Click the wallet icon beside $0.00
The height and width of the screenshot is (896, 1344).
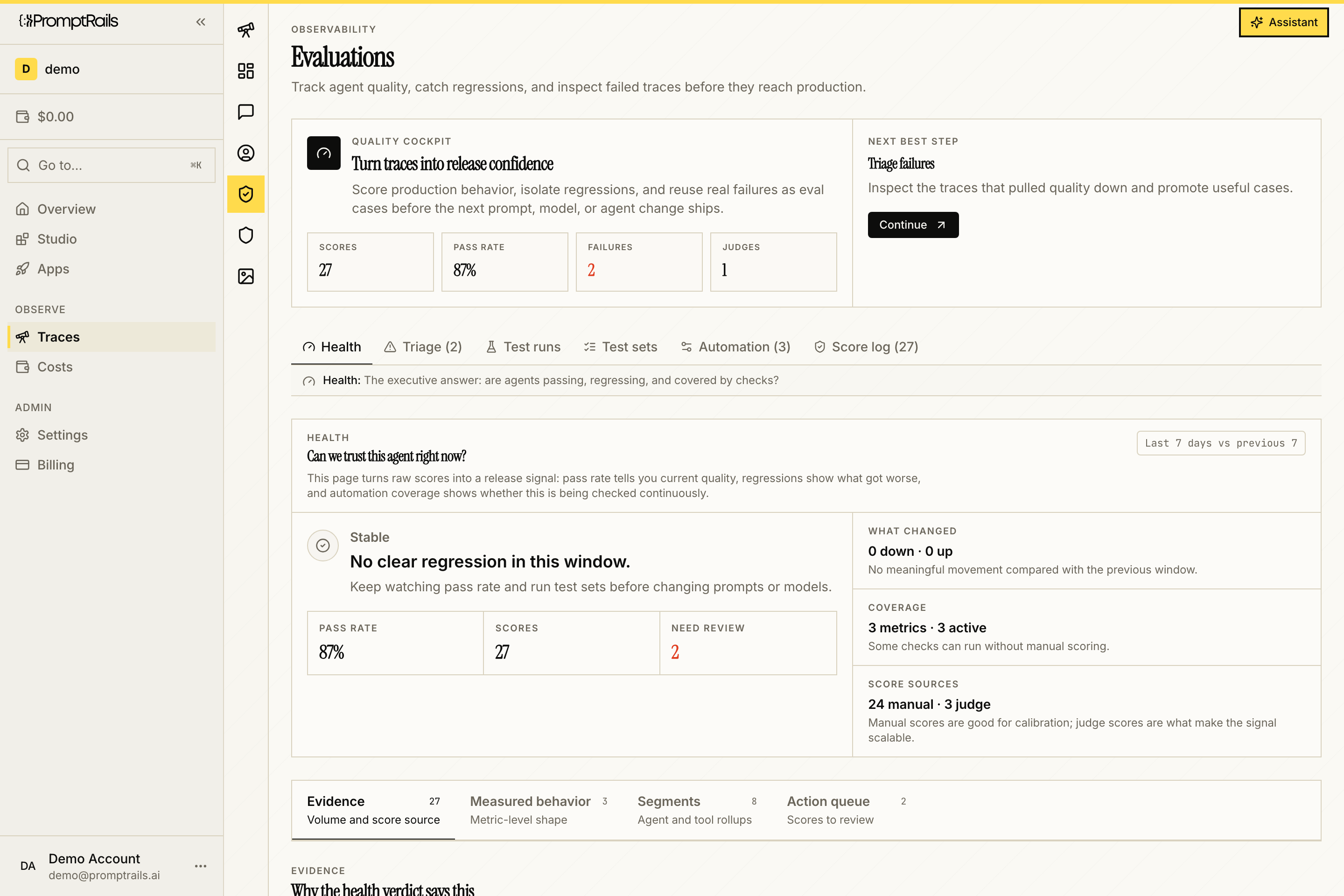click(23, 117)
